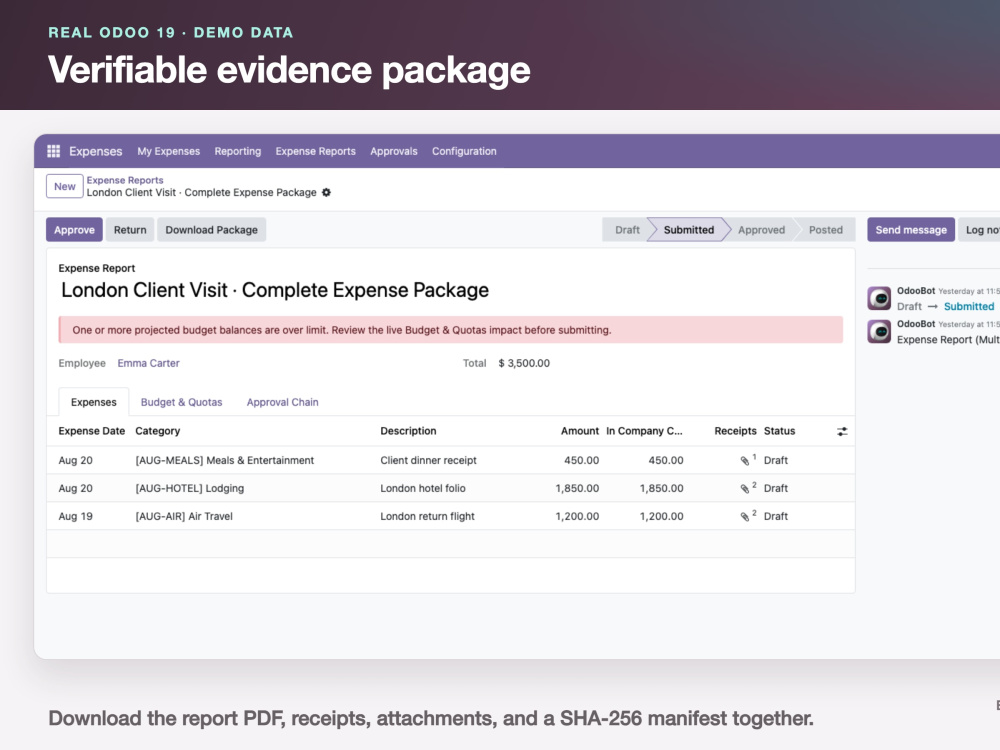Click OdooBot avatar on Expense Report message

879,331
